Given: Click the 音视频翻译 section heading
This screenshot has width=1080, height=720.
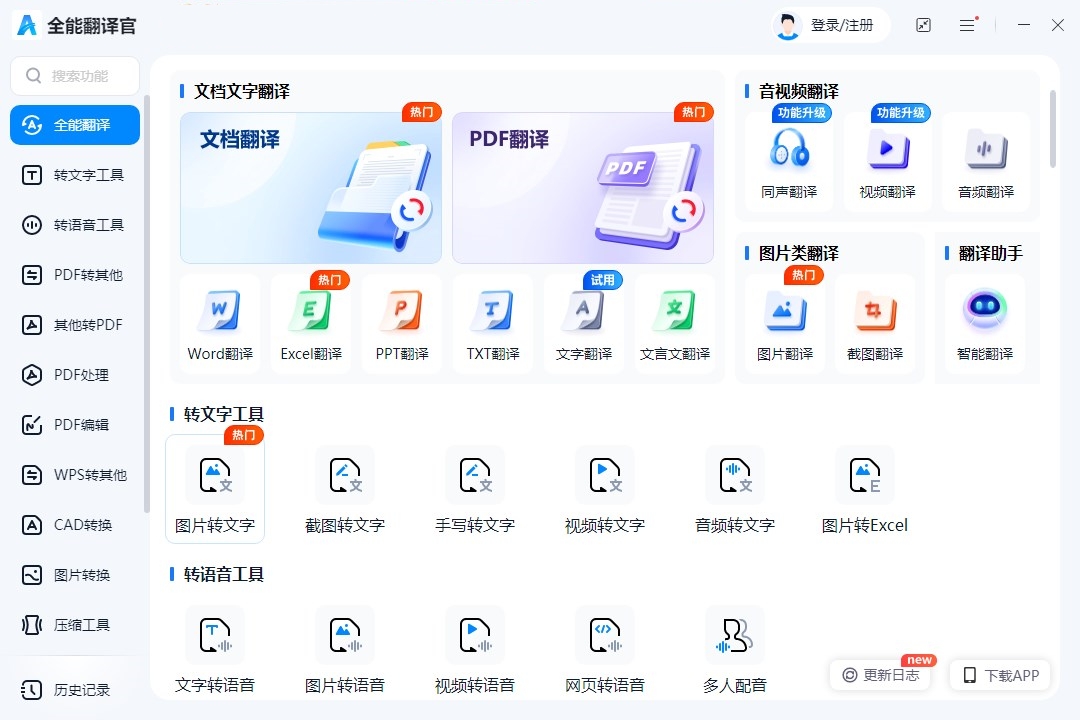Looking at the screenshot, I should pos(798,91).
